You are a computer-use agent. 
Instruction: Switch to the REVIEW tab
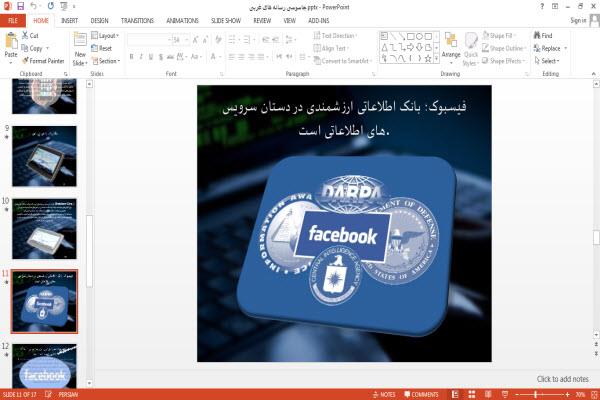[x=262, y=21]
